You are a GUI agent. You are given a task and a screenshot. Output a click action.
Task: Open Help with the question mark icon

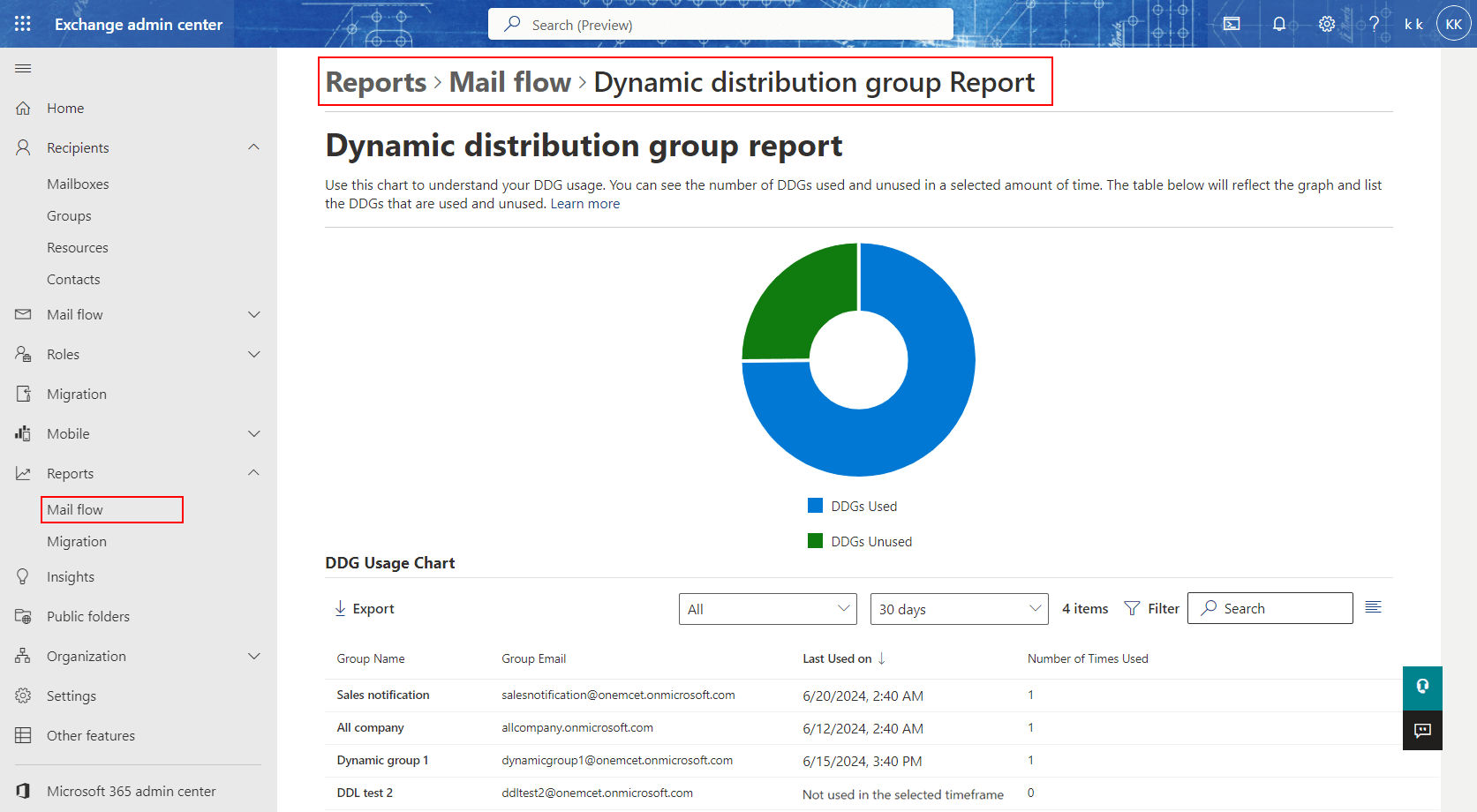(x=1374, y=24)
